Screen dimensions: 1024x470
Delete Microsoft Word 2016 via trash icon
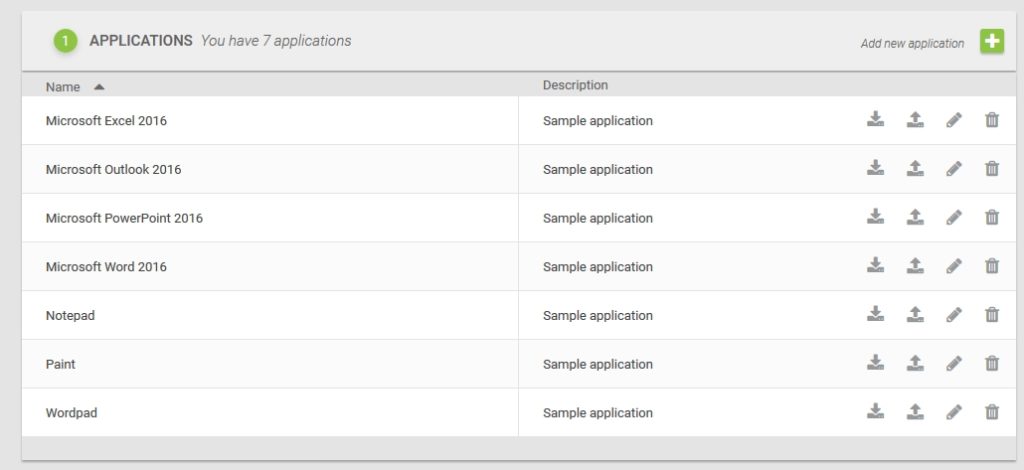click(x=992, y=266)
